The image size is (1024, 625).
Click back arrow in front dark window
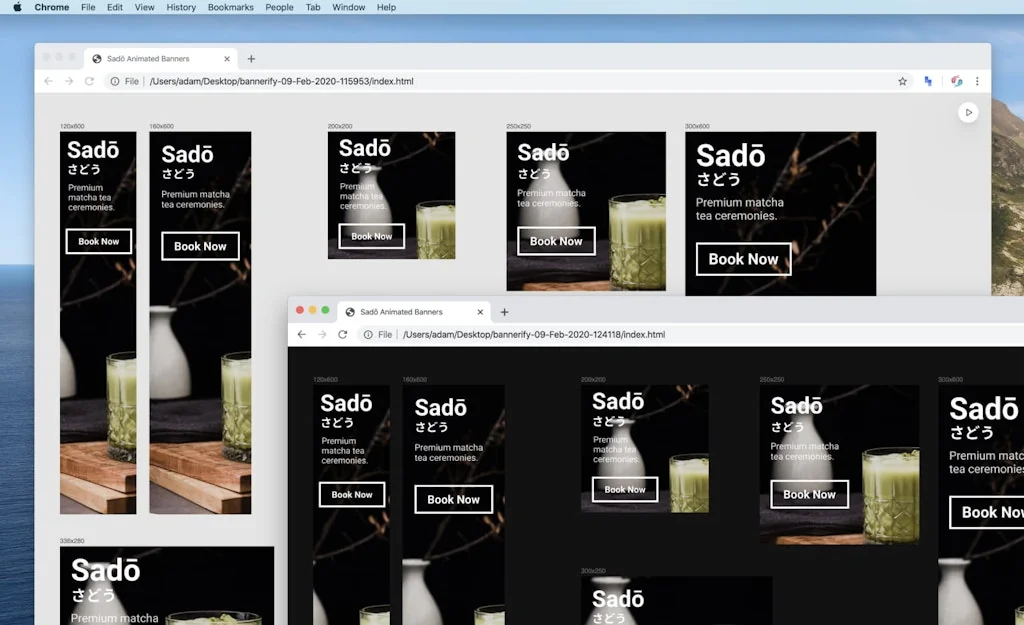[301, 334]
